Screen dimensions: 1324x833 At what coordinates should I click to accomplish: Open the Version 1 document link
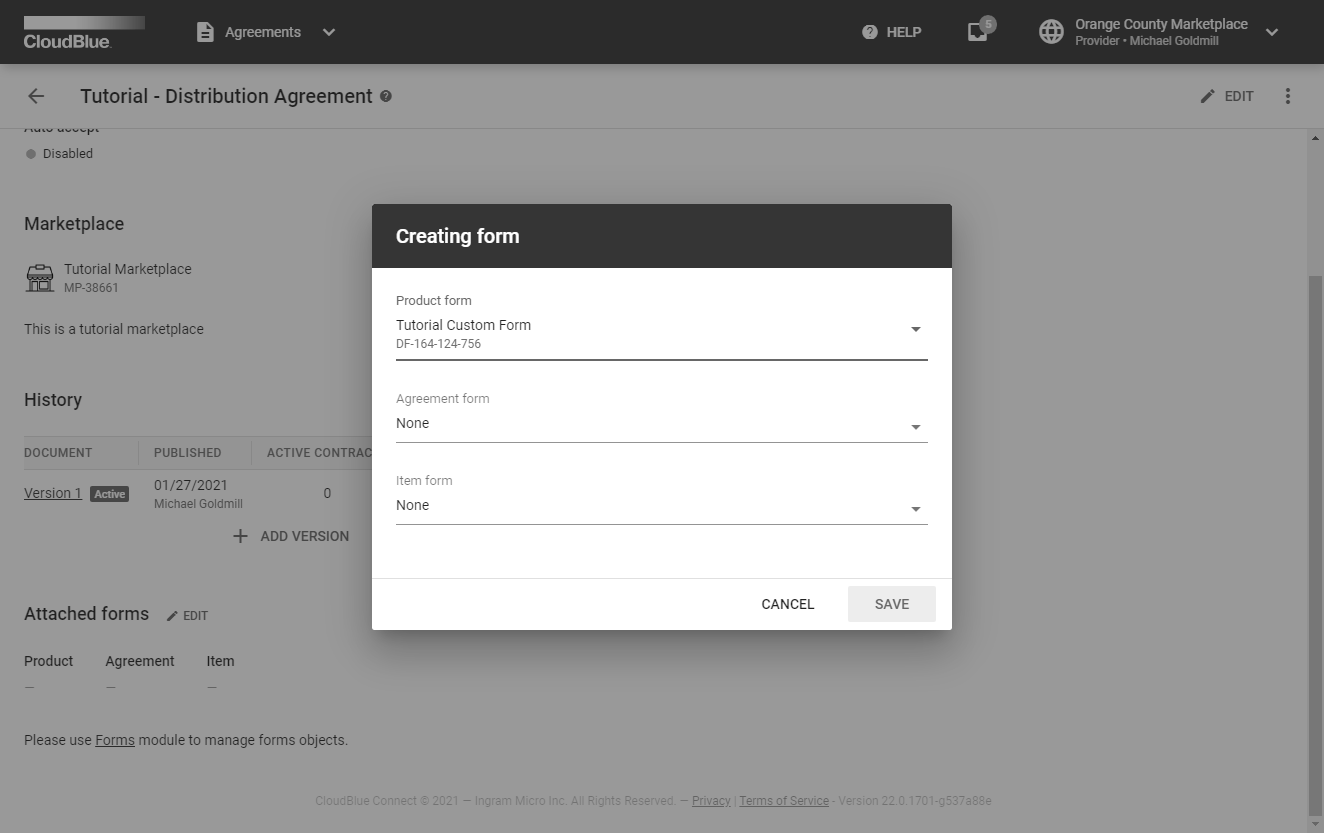[52, 492]
